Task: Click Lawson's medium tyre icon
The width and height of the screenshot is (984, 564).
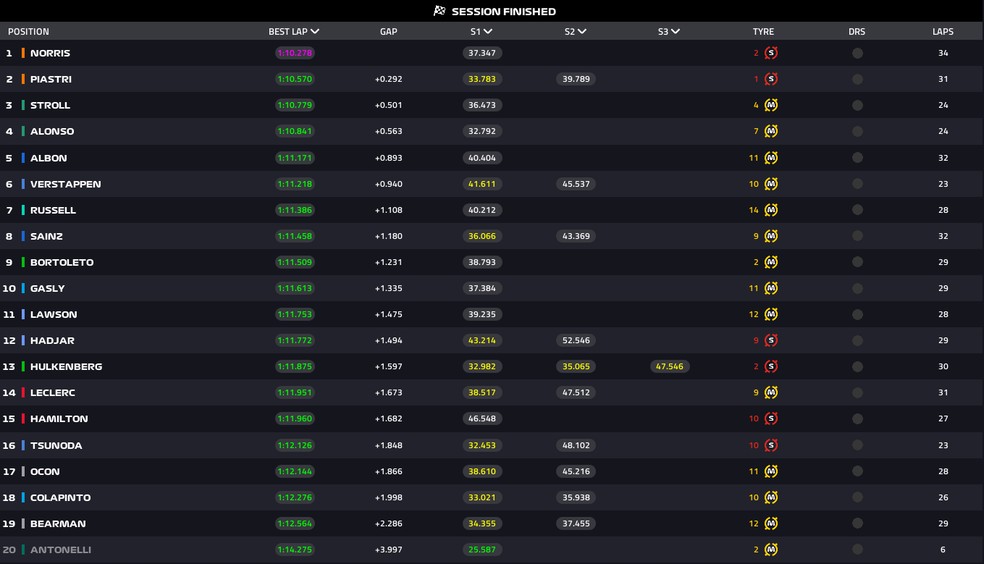Action: tap(771, 314)
